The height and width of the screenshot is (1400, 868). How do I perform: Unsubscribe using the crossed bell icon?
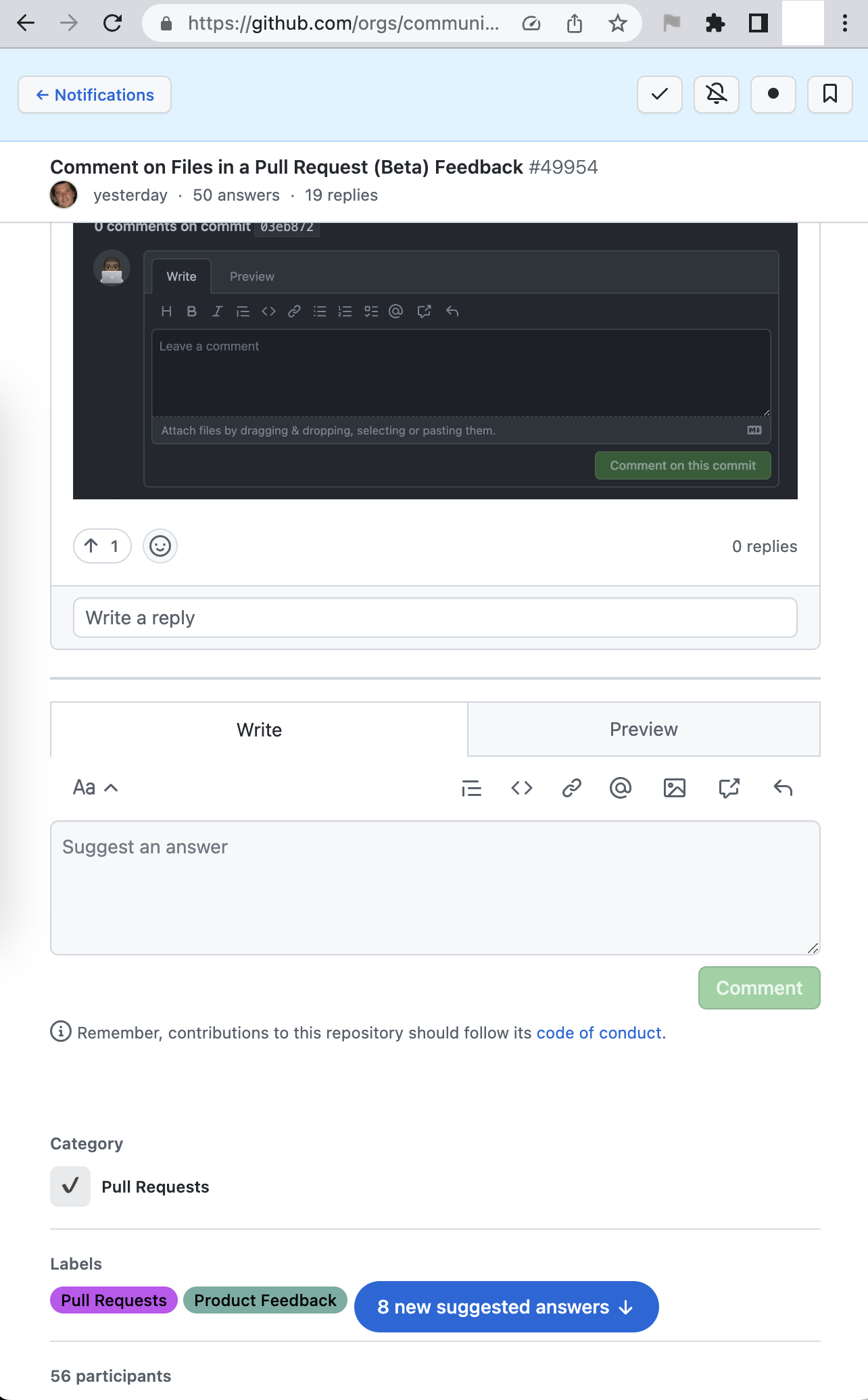click(x=716, y=95)
